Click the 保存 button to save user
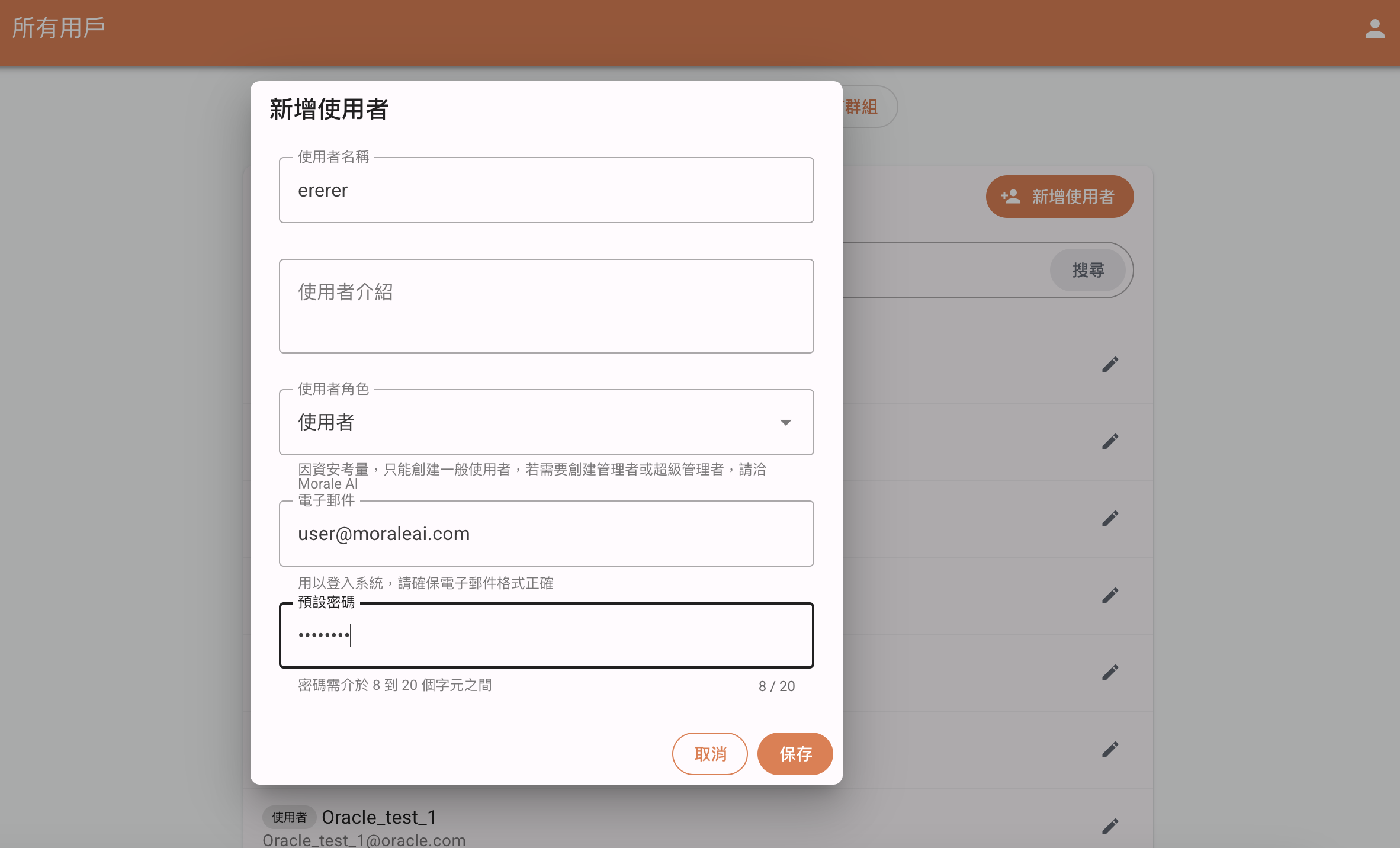 [x=795, y=754]
